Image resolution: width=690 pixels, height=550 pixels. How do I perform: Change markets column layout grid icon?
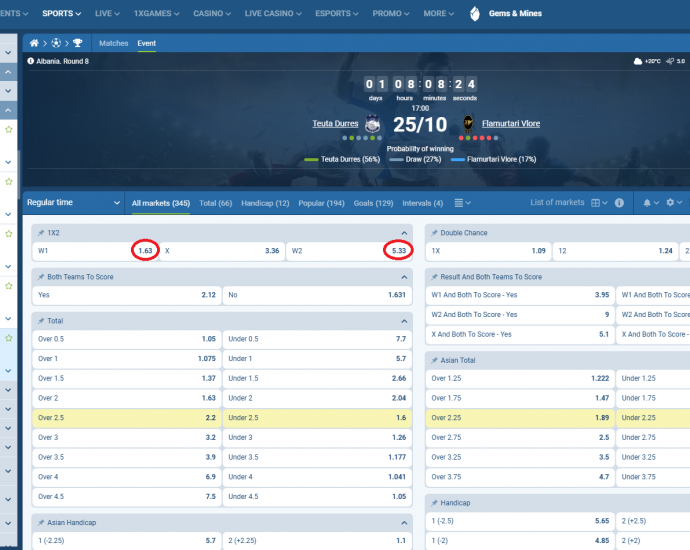pos(599,203)
